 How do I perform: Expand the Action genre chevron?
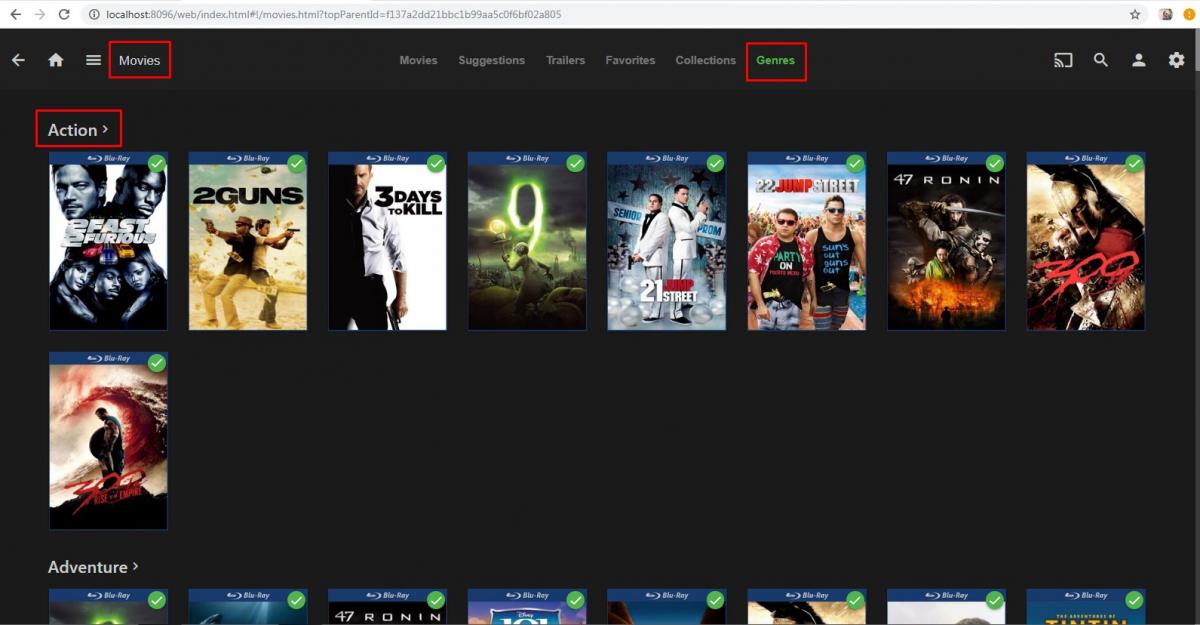tap(105, 129)
